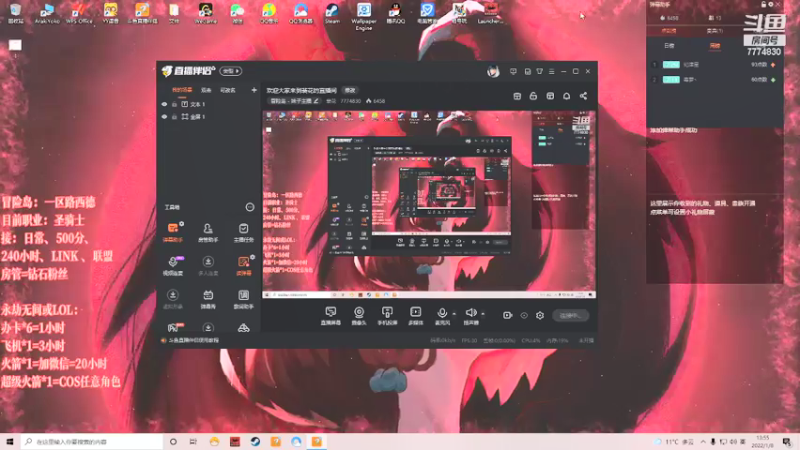Open the streaming tutorial link at bottom left

(x=194, y=340)
